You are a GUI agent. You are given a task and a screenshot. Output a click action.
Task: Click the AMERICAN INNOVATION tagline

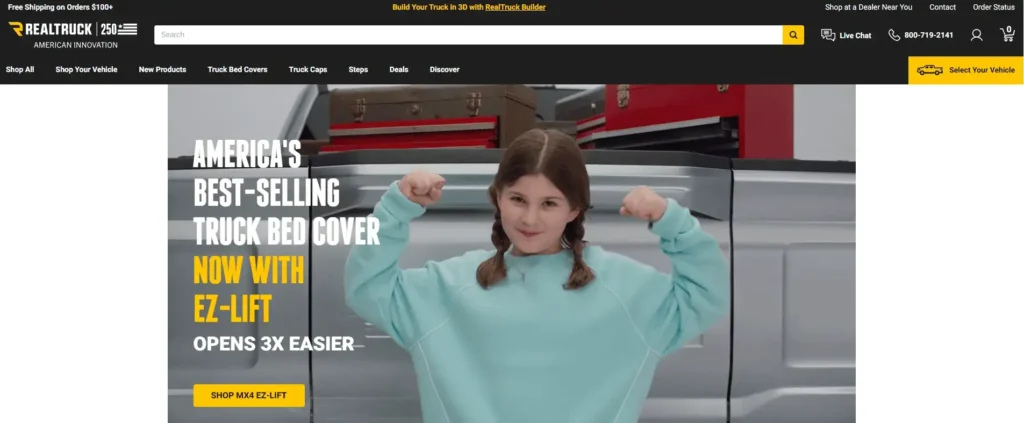76,45
